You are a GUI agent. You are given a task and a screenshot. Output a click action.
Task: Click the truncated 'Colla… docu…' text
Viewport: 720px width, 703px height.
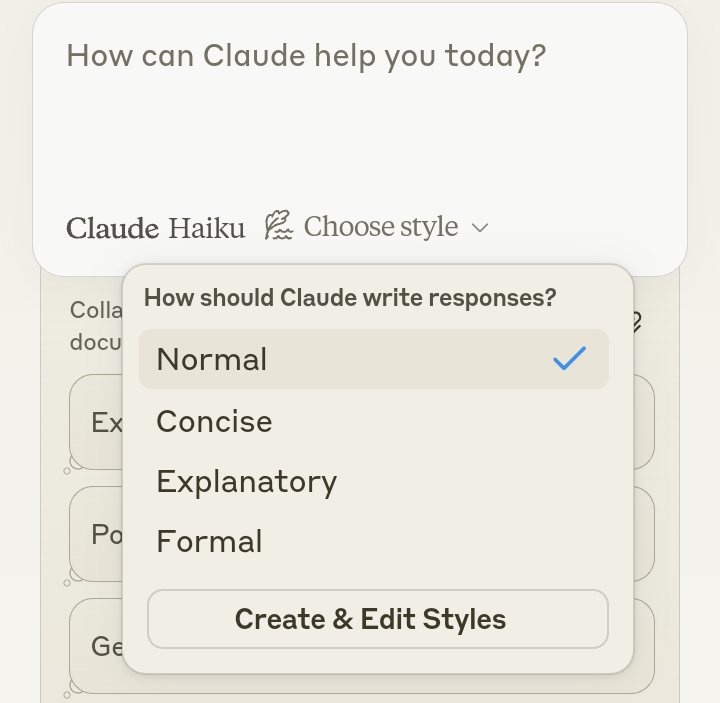[95, 326]
